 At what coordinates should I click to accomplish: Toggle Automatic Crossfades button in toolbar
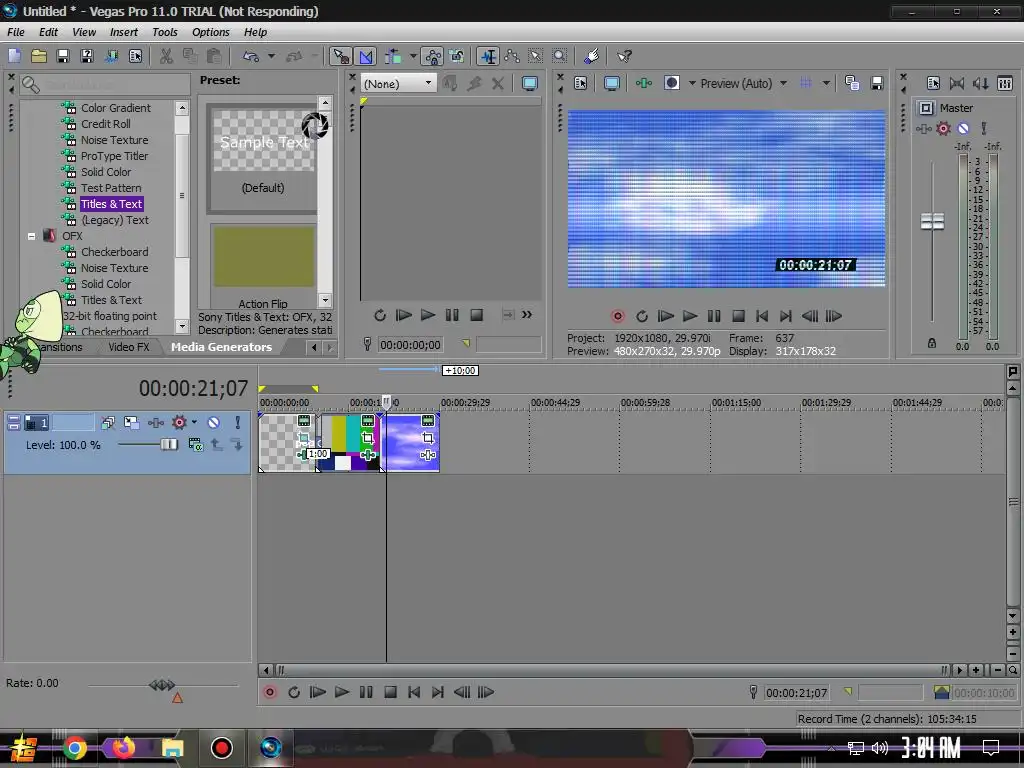366,56
